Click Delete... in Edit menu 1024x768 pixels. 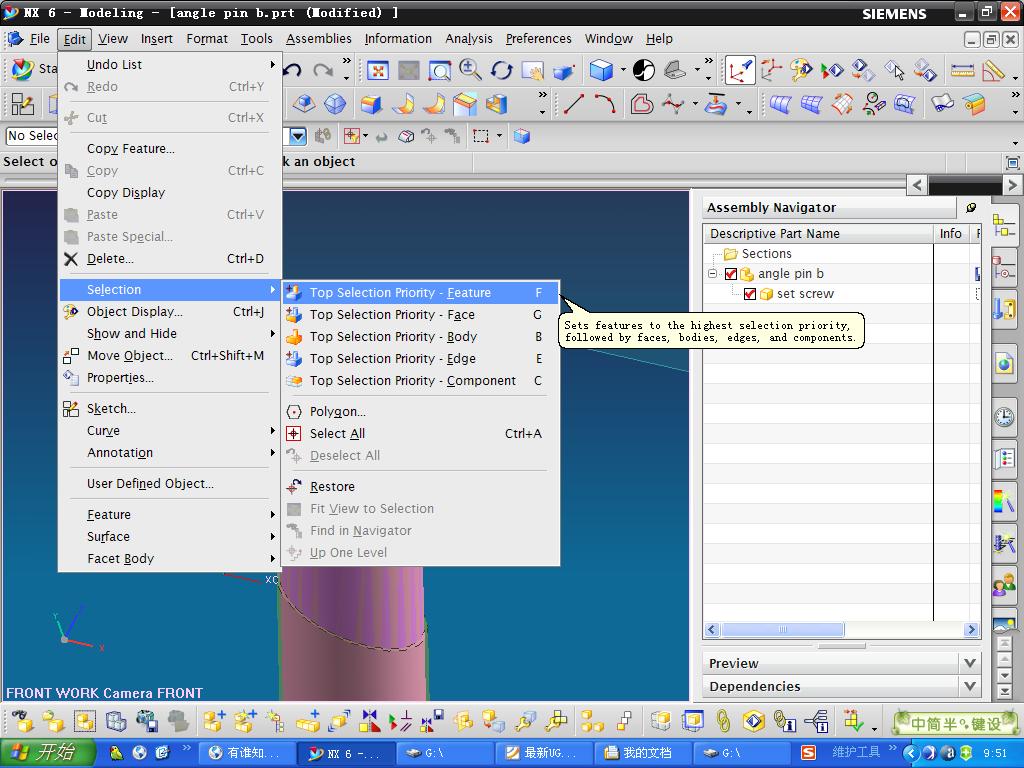tap(169, 259)
